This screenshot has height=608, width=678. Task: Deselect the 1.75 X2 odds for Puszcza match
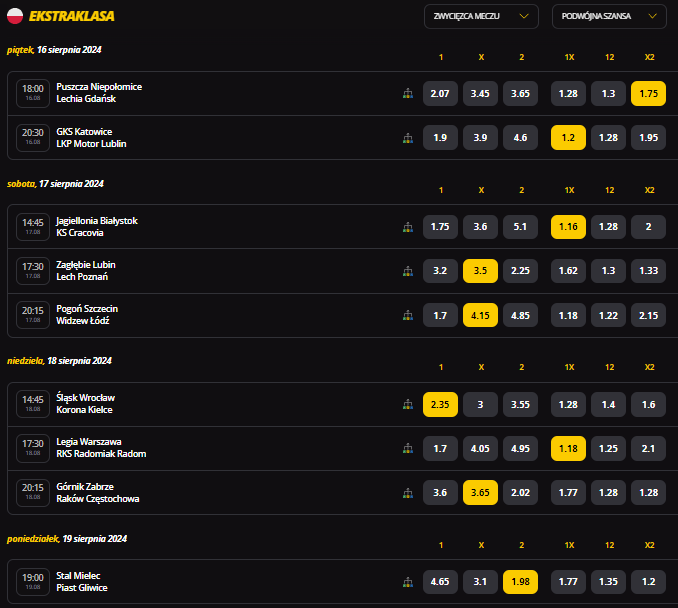(x=648, y=93)
